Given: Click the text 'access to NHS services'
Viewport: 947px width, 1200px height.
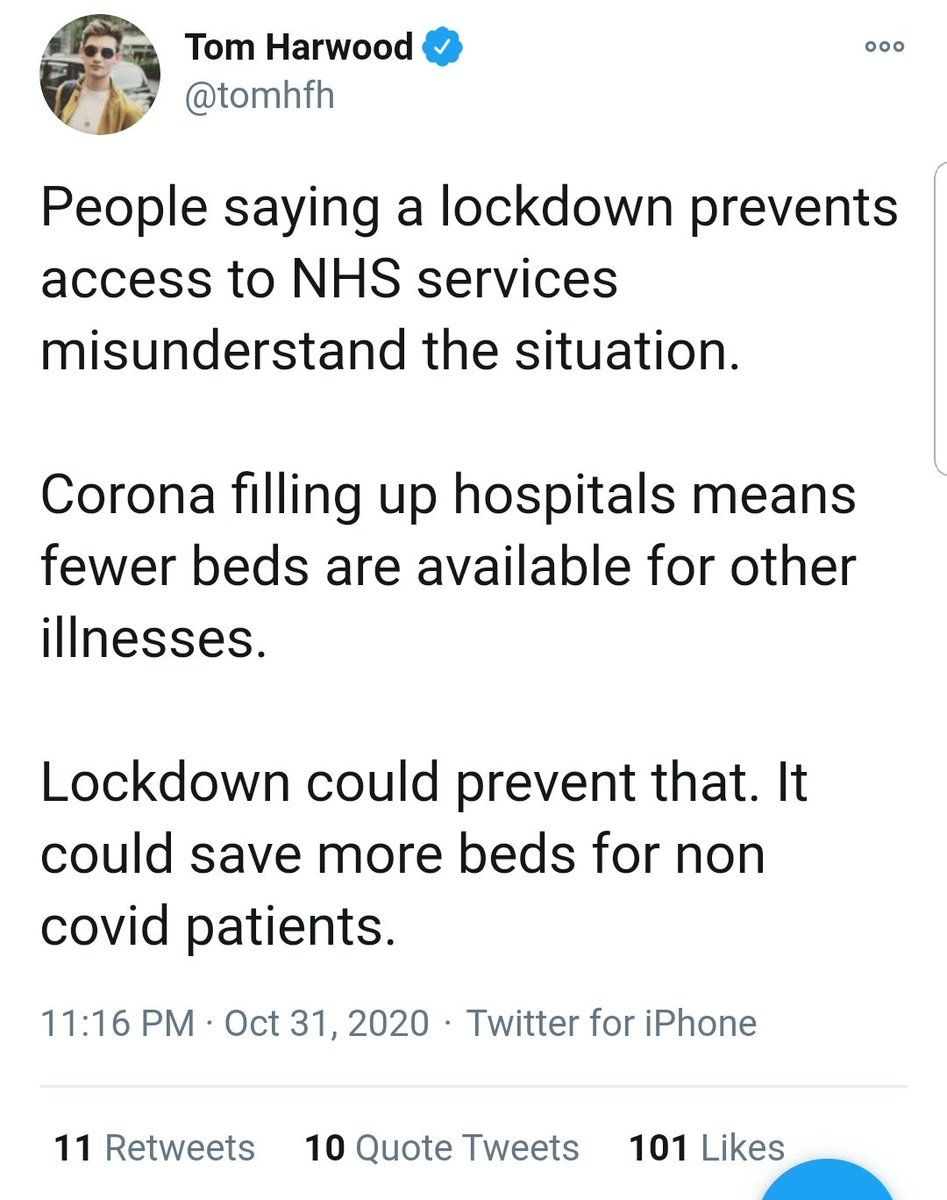Looking at the screenshot, I should [x=329, y=281].
